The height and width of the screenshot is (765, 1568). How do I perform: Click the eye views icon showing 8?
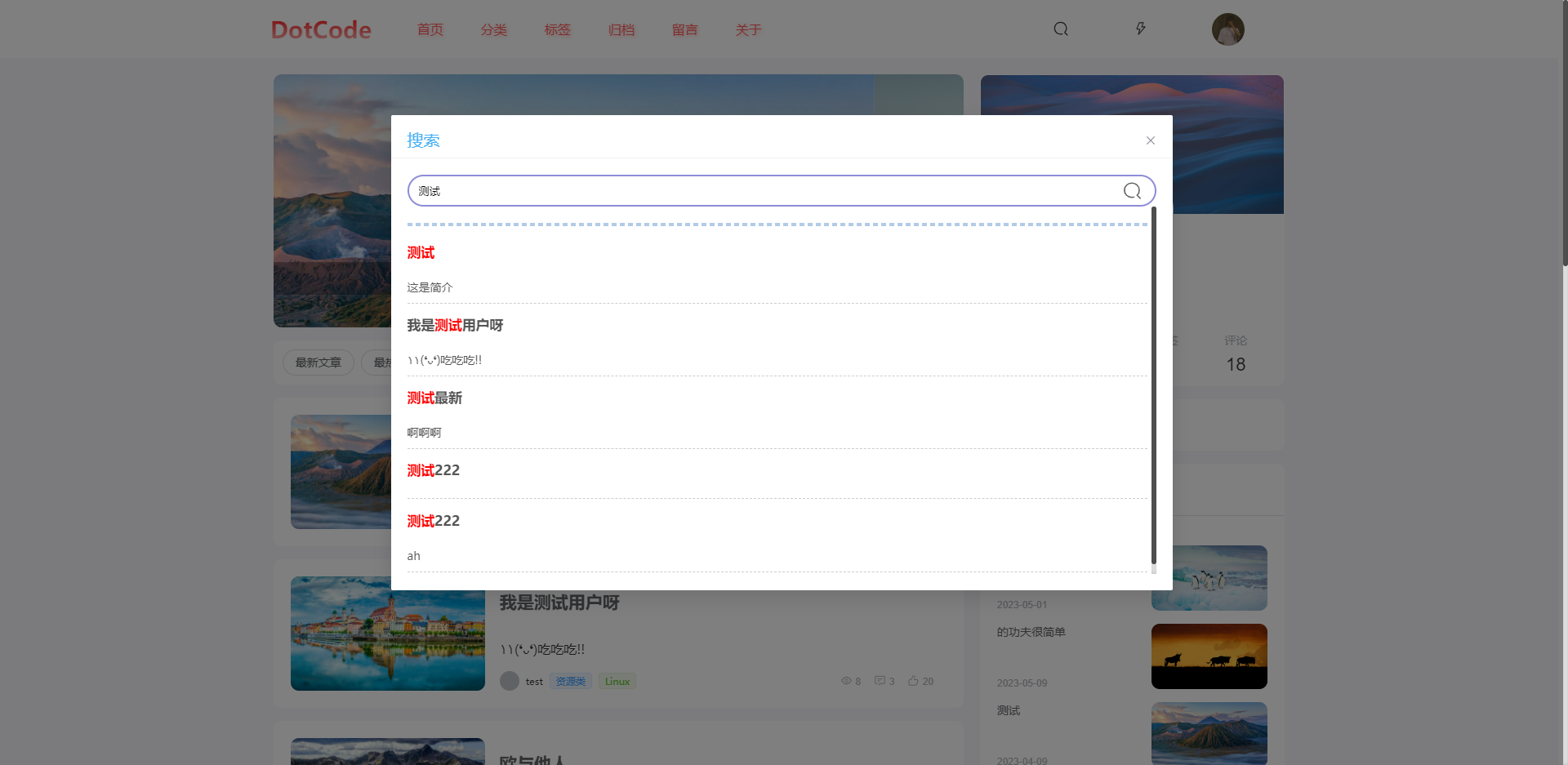point(846,681)
